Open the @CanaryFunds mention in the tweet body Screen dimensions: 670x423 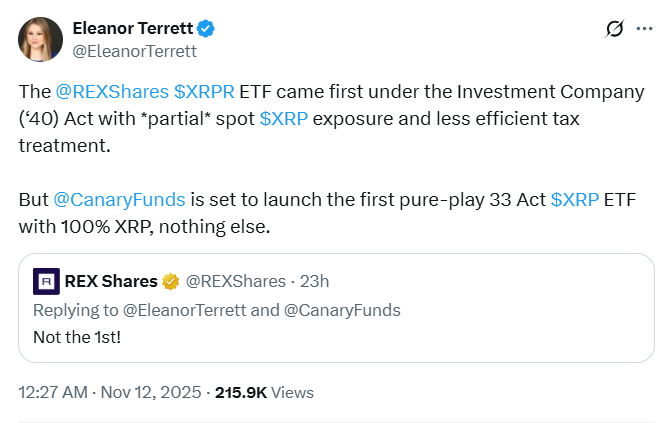click(x=107, y=198)
